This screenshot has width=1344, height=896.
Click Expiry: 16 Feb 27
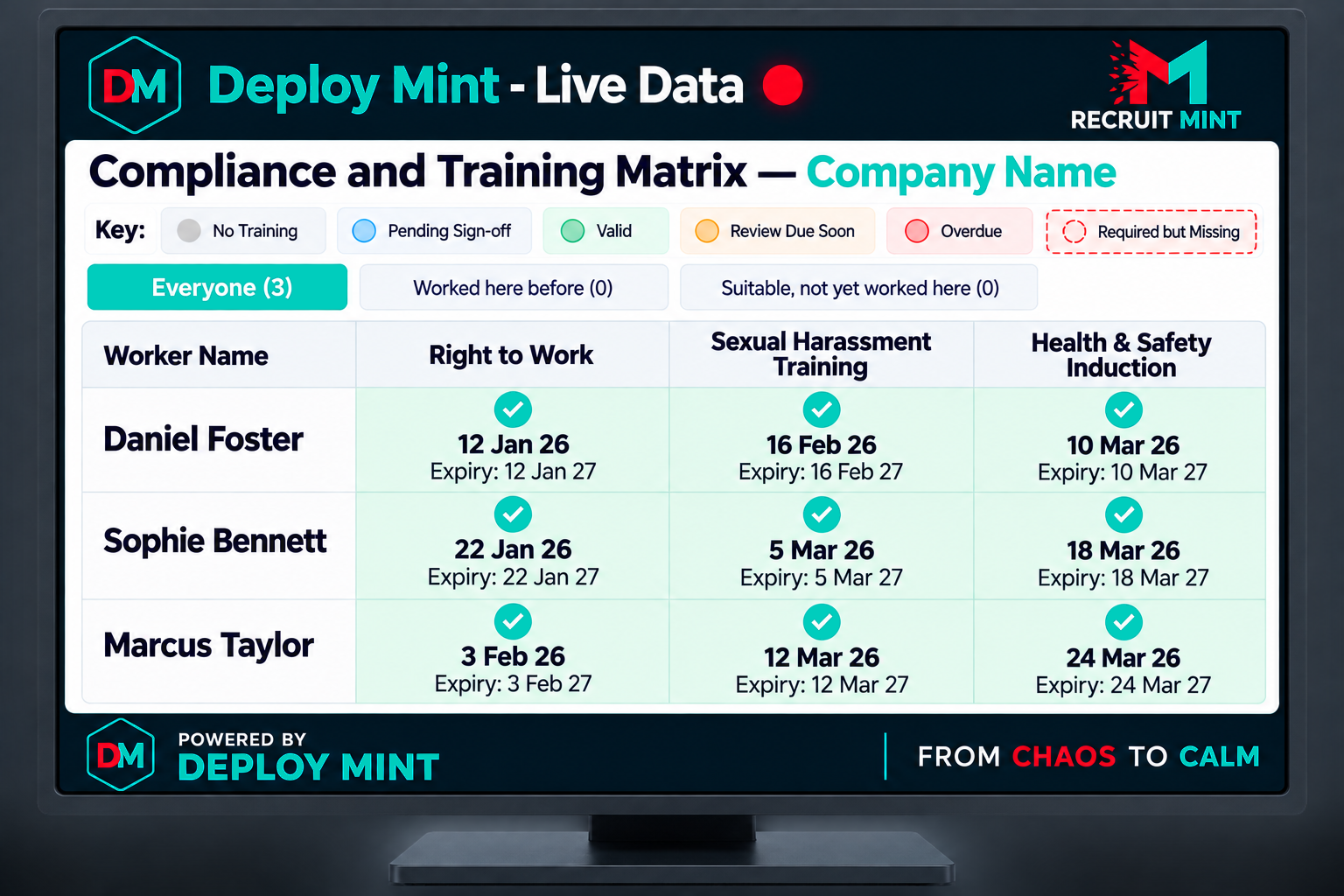(x=821, y=472)
